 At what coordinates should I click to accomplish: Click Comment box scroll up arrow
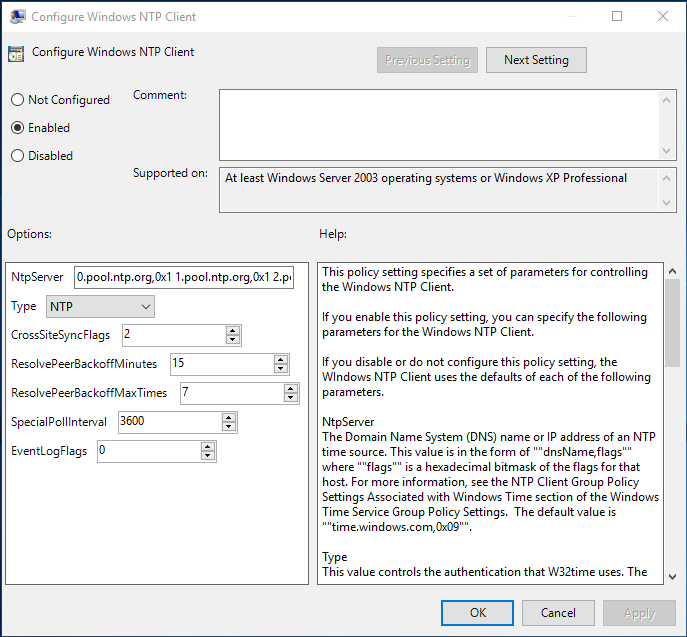click(666, 100)
